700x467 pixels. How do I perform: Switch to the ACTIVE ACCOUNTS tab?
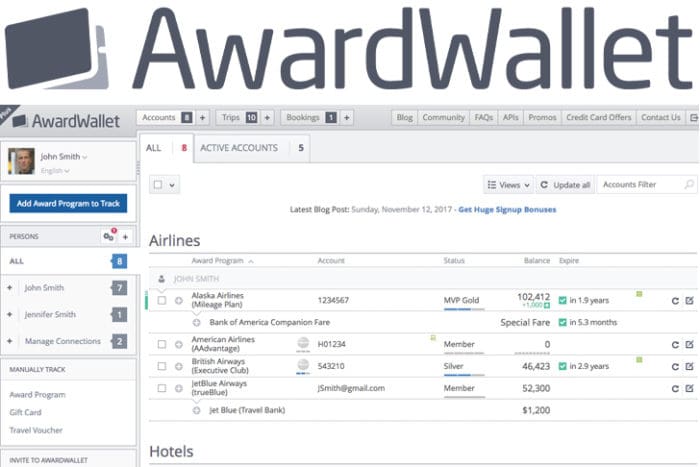click(x=252, y=148)
